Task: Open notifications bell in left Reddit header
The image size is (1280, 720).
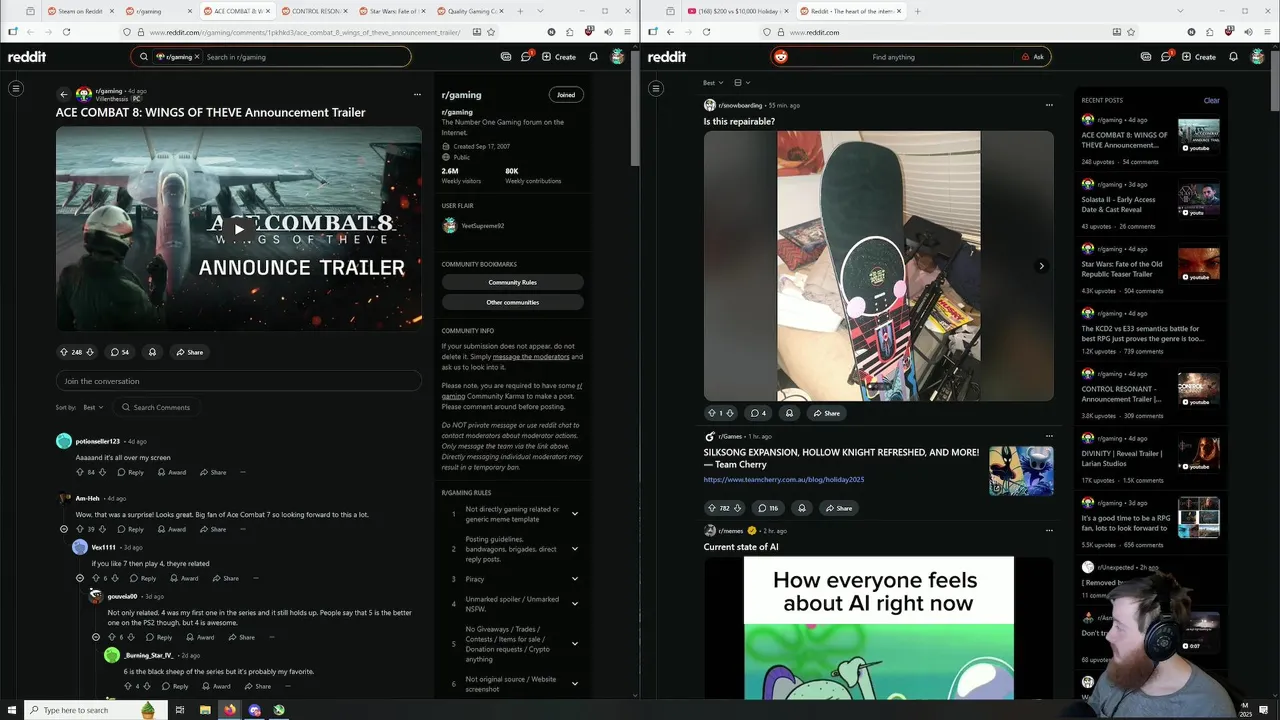Action: click(x=593, y=57)
